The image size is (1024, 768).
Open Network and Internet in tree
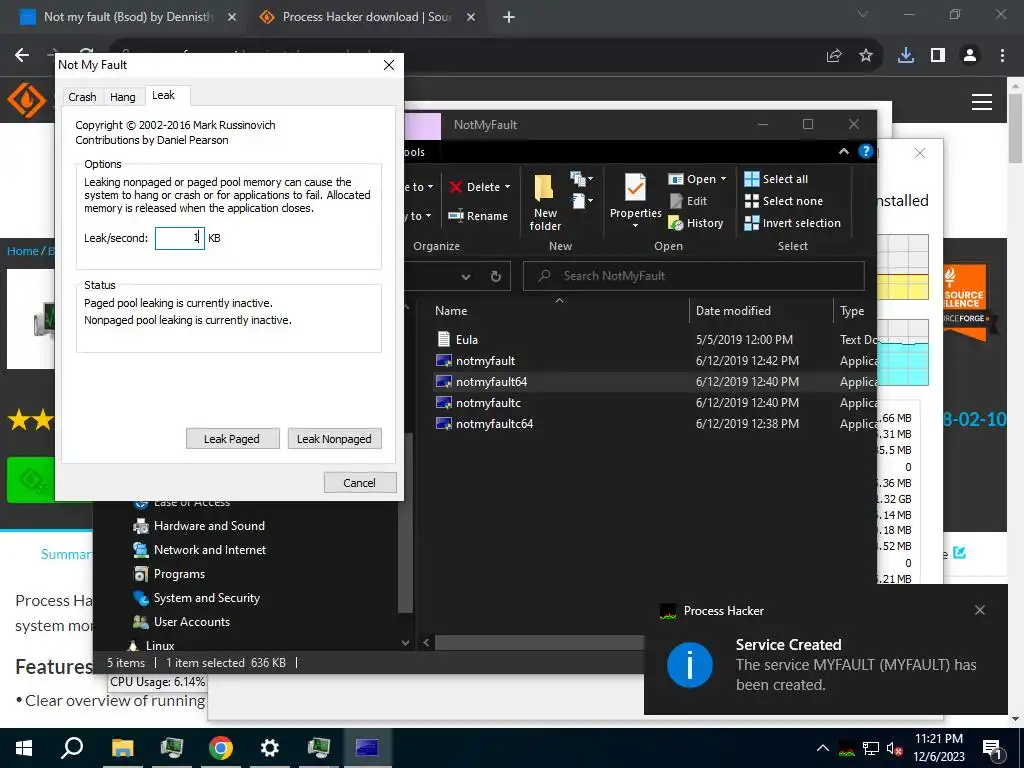(199, 550)
